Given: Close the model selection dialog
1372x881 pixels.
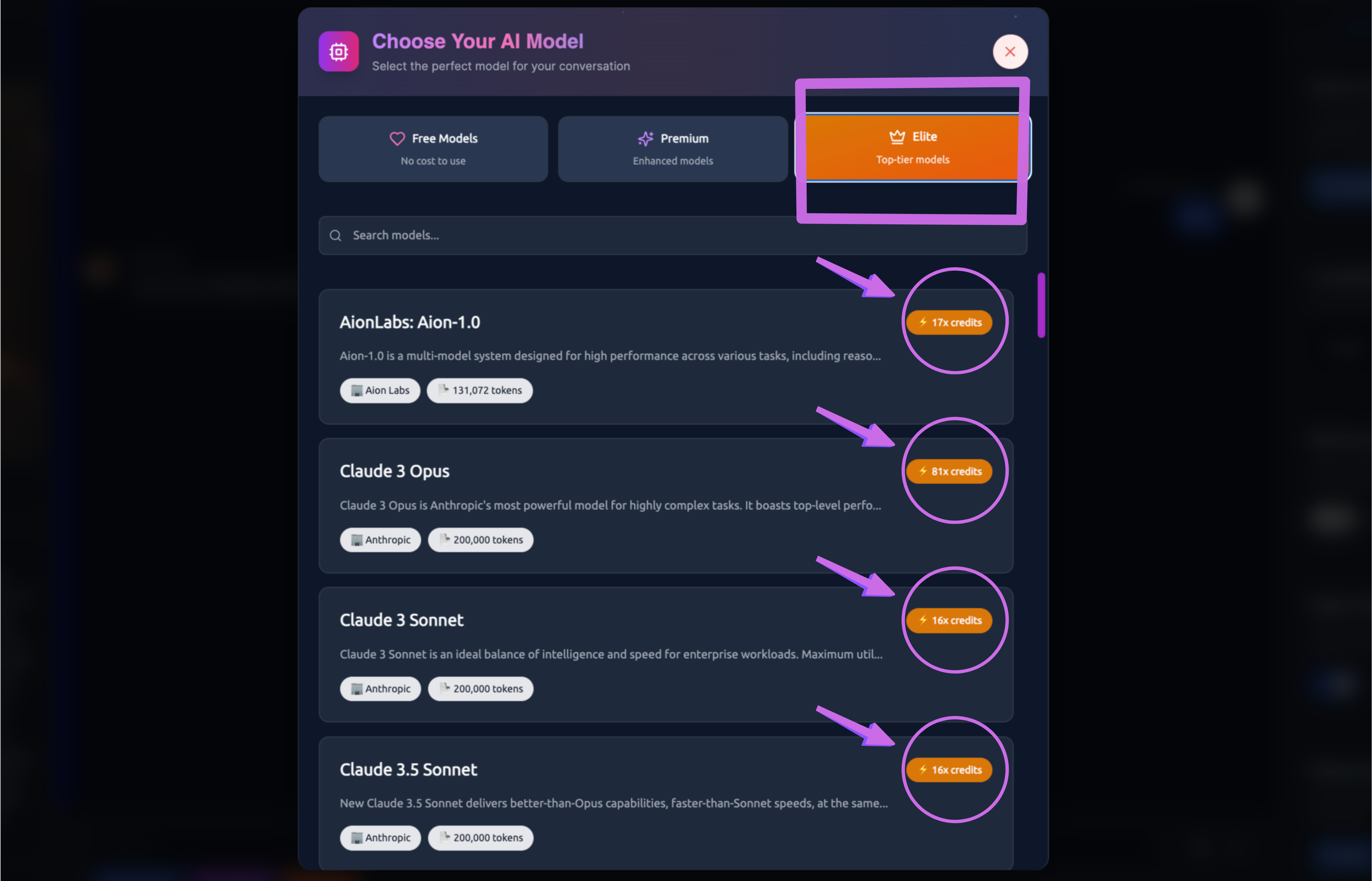Looking at the screenshot, I should pos(1010,51).
